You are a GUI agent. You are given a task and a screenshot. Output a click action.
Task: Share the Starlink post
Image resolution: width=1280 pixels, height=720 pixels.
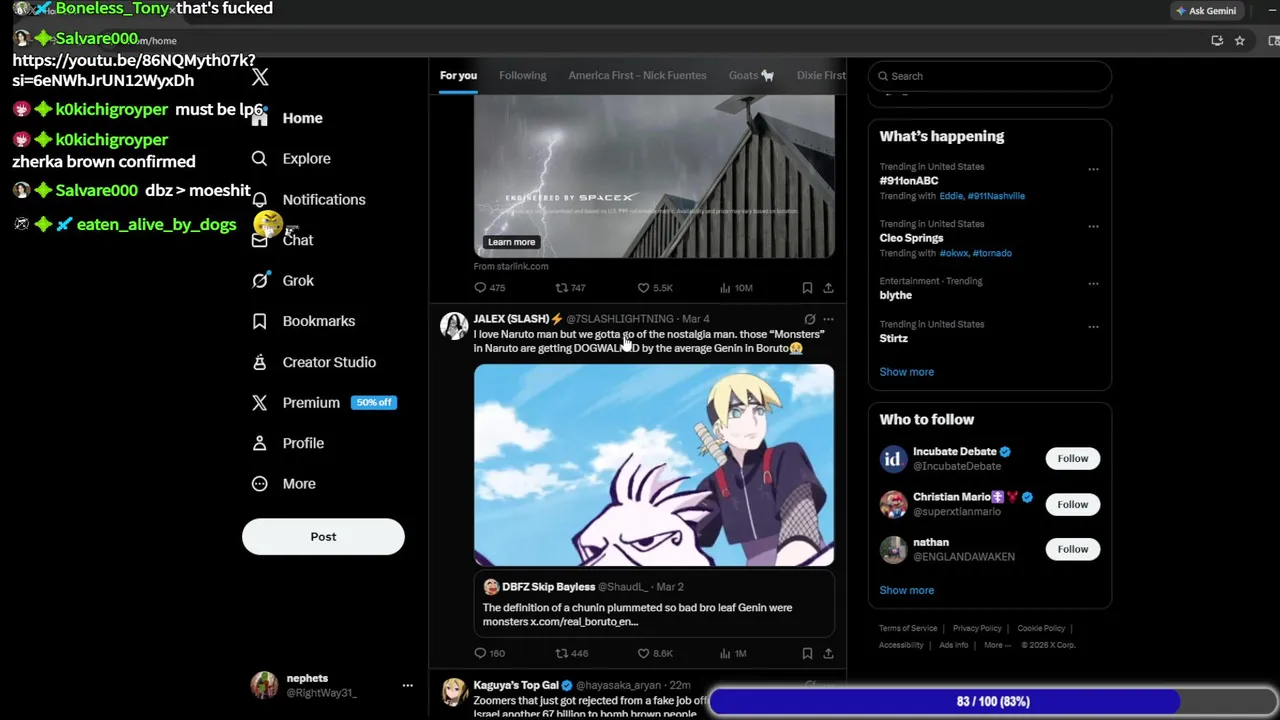click(828, 288)
